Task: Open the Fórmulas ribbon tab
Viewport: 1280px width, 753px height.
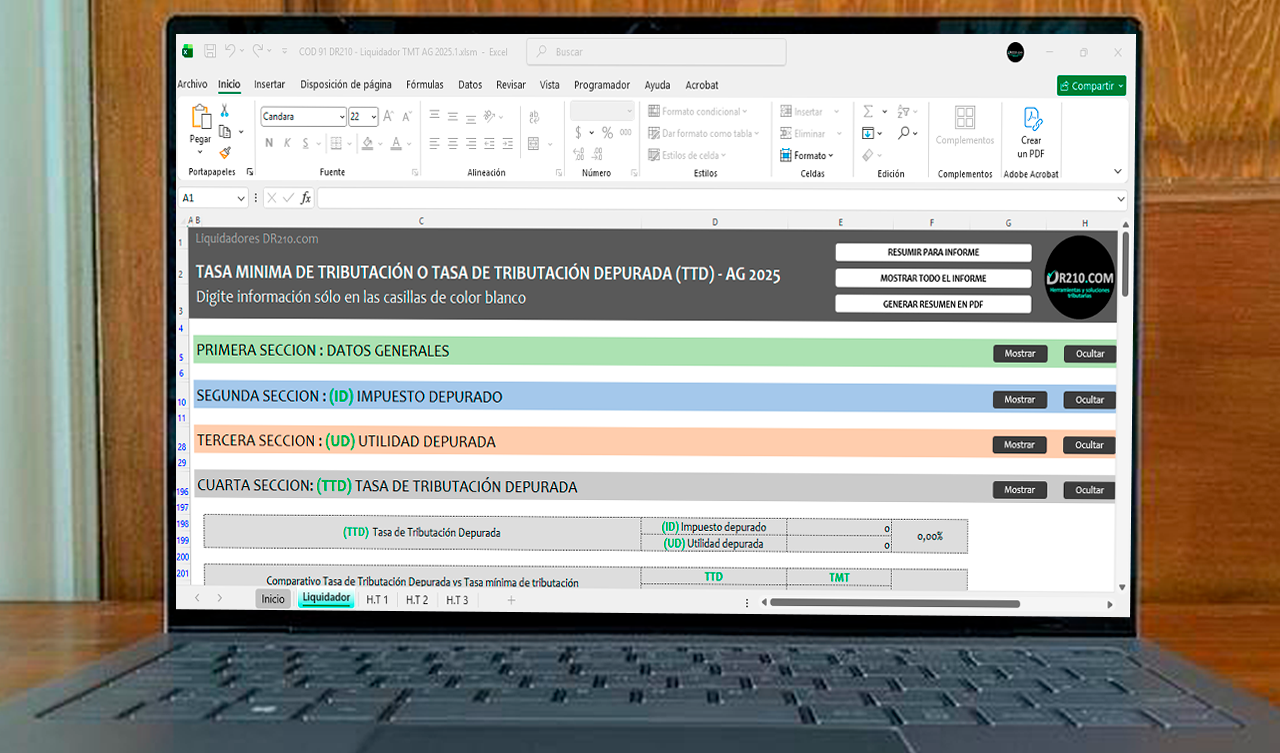Action: [425, 85]
